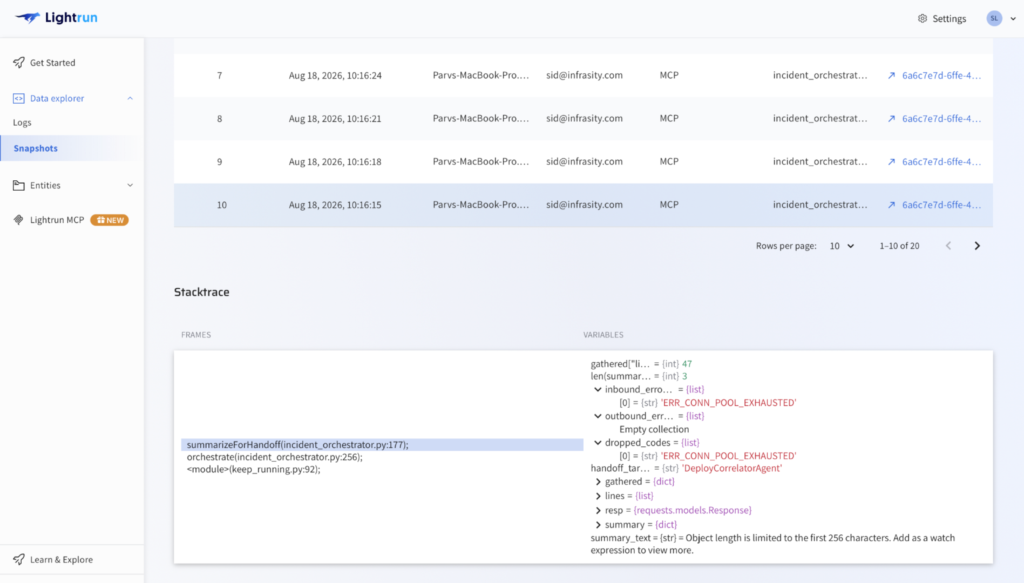Screen dimensions: 1024x583
Task: Click the Get Started rocket icon
Action: [18, 63]
